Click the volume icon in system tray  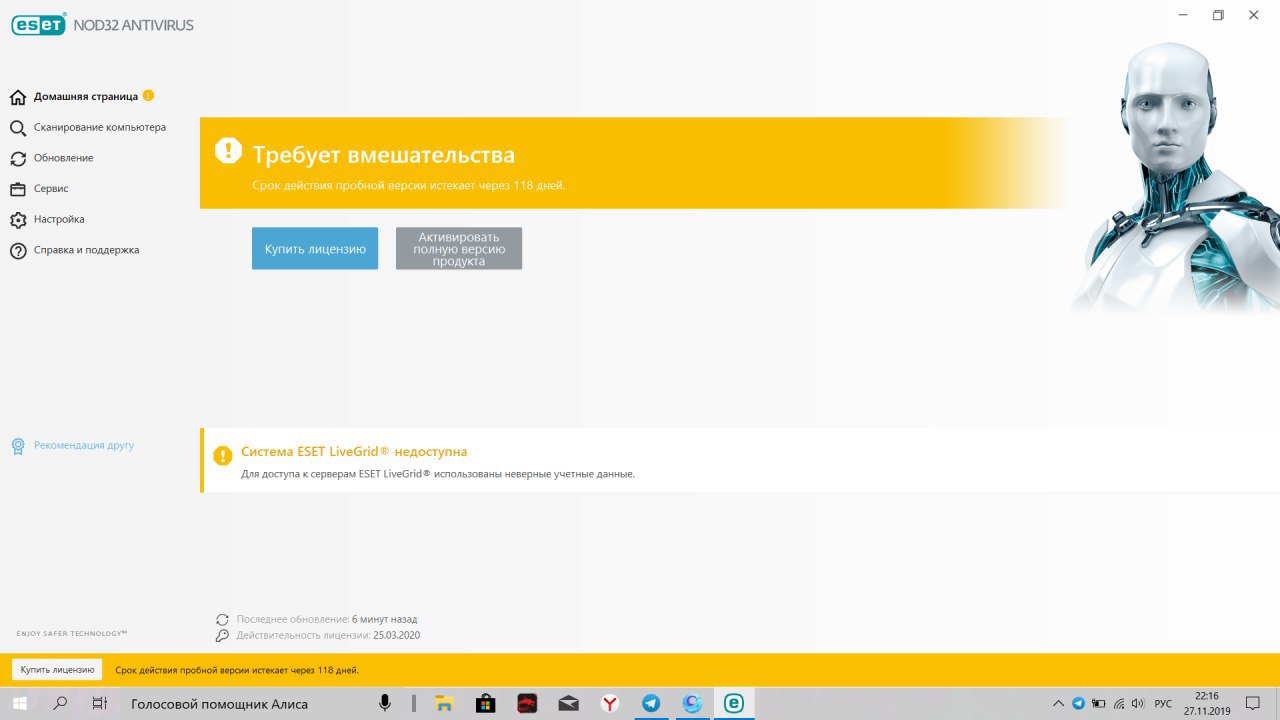pyautogui.click(x=1138, y=704)
